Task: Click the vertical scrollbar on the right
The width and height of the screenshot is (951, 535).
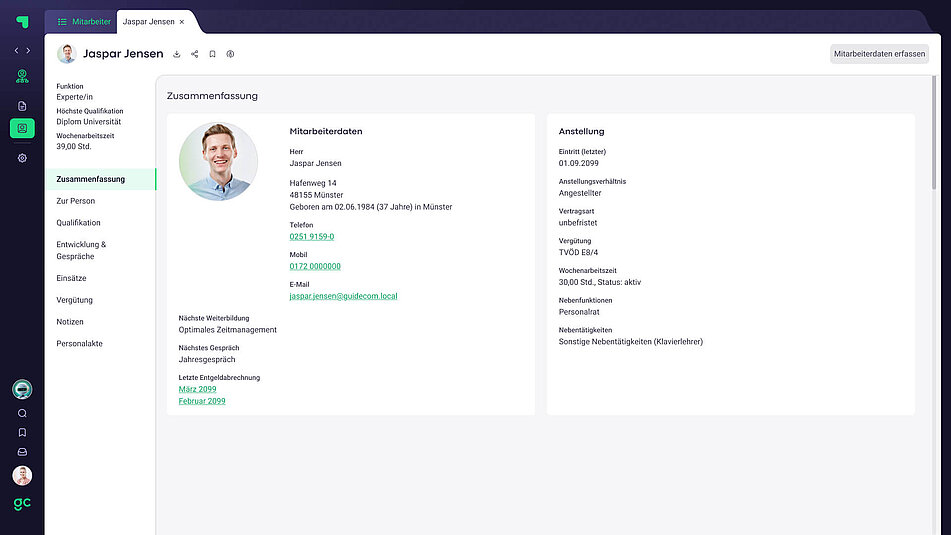Action: pyautogui.click(x=934, y=130)
